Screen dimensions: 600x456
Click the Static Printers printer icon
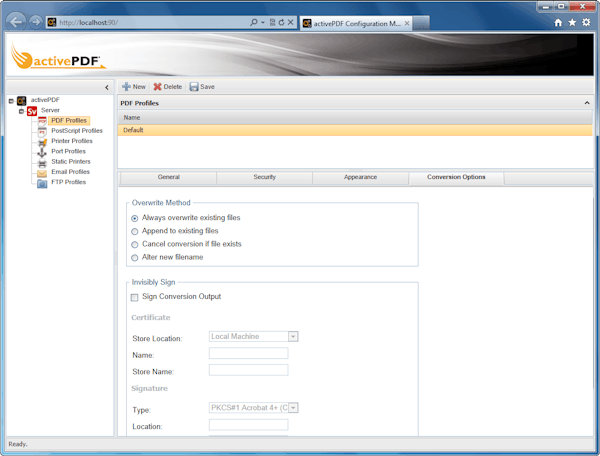point(42,163)
